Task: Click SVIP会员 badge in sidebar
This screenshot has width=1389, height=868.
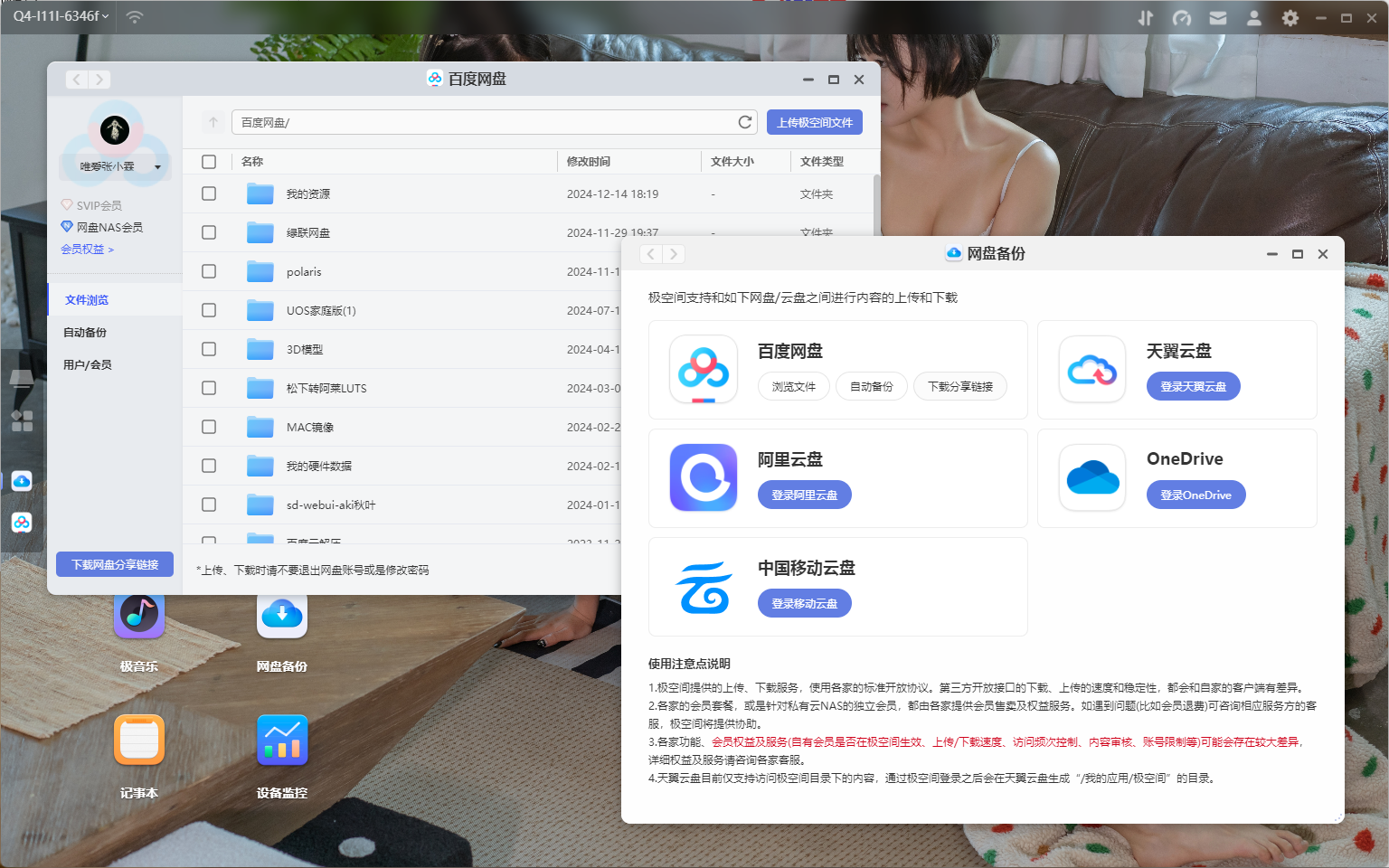Action: click(91, 205)
